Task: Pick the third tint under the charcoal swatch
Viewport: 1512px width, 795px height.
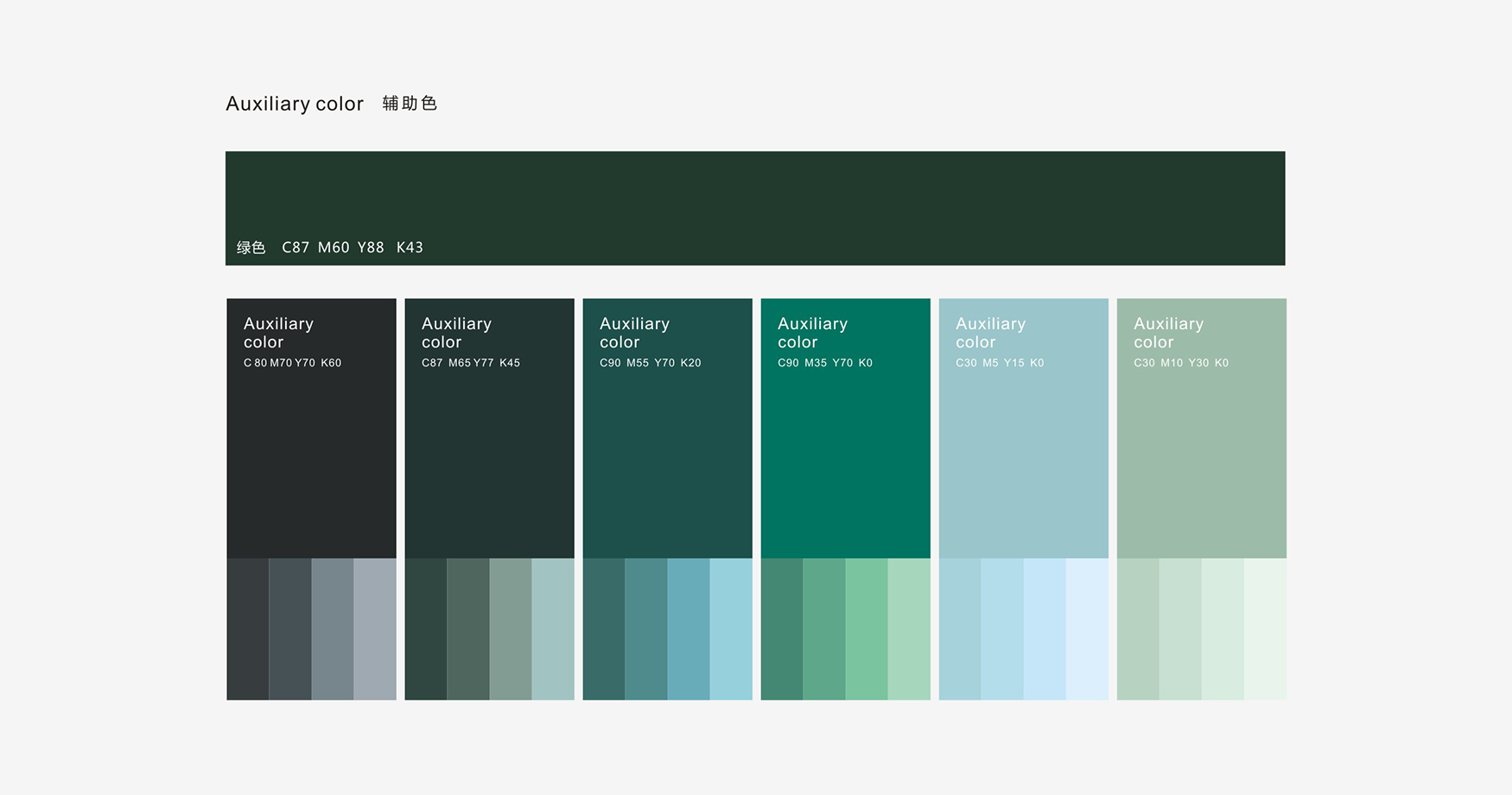Action: click(x=333, y=629)
